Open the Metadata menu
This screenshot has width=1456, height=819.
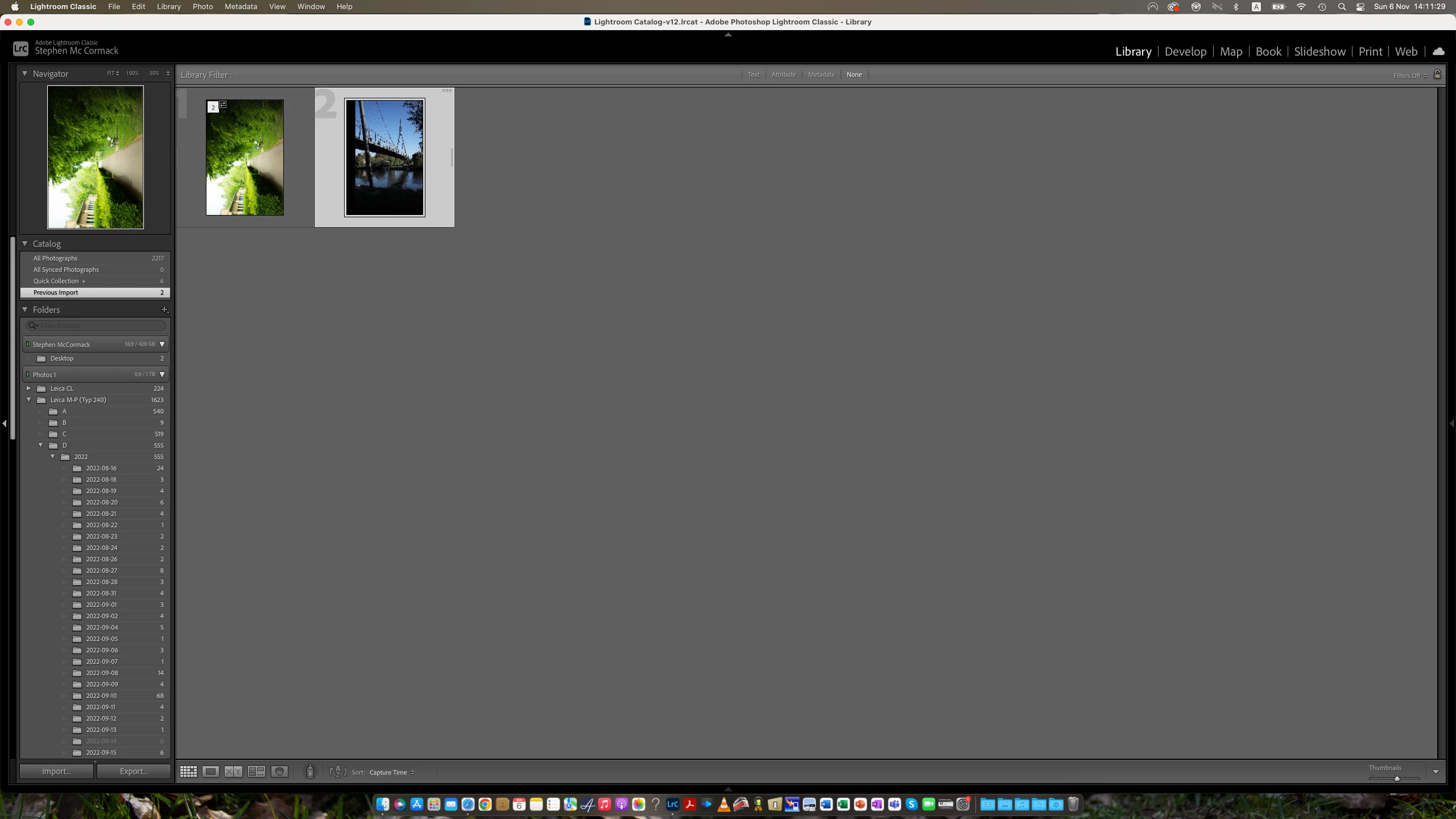point(241,6)
